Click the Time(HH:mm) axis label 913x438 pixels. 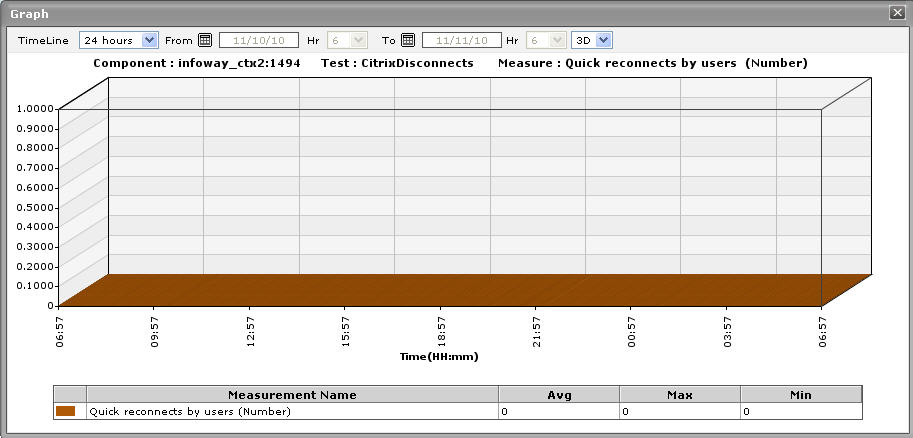click(439, 356)
